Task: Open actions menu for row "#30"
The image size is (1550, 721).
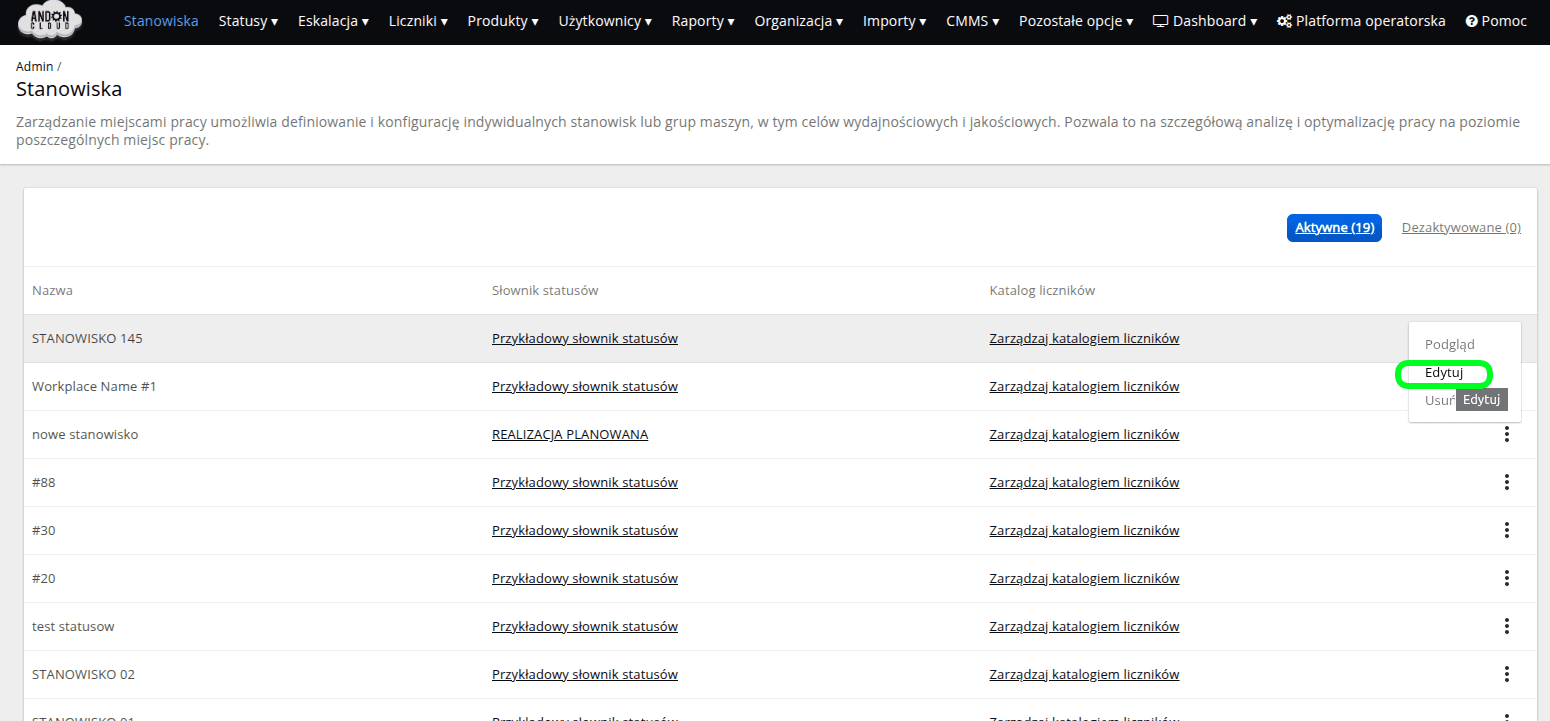Action: [1507, 530]
